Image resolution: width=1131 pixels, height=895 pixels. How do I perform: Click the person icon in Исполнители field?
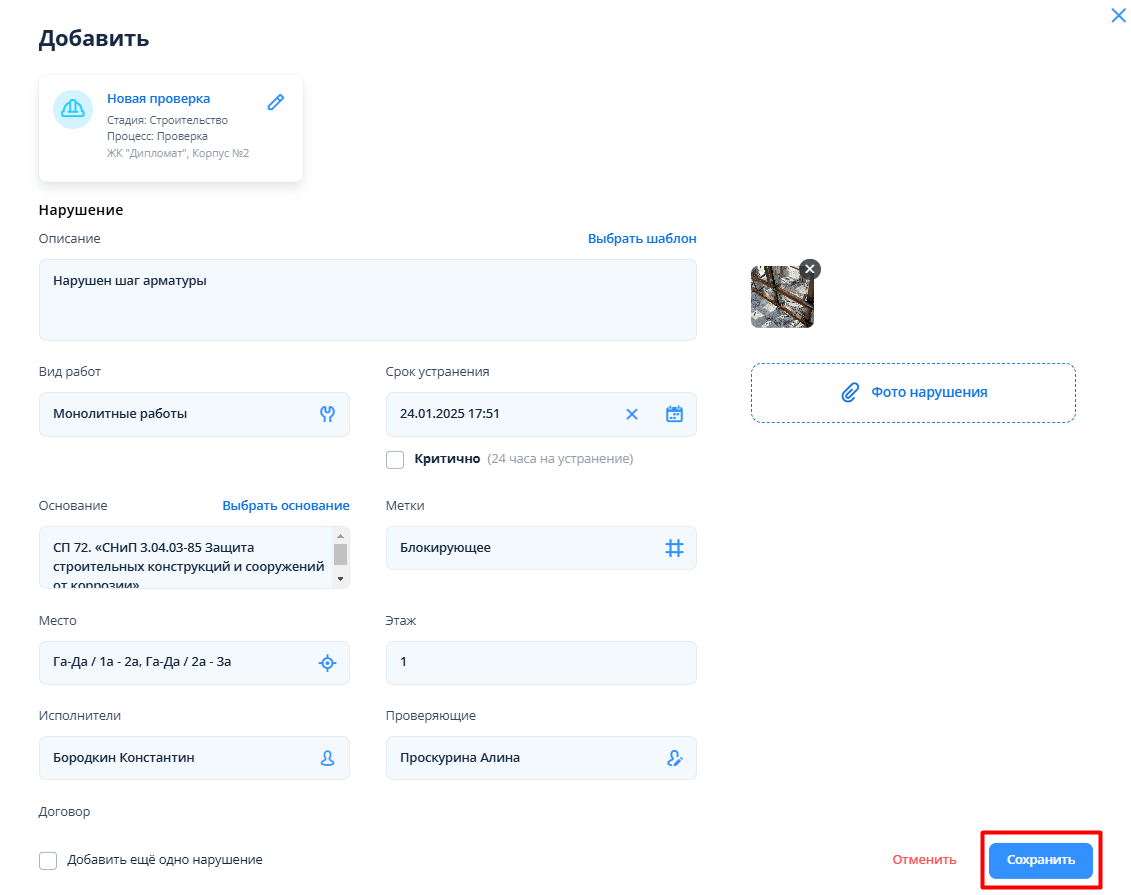click(327, 758)
